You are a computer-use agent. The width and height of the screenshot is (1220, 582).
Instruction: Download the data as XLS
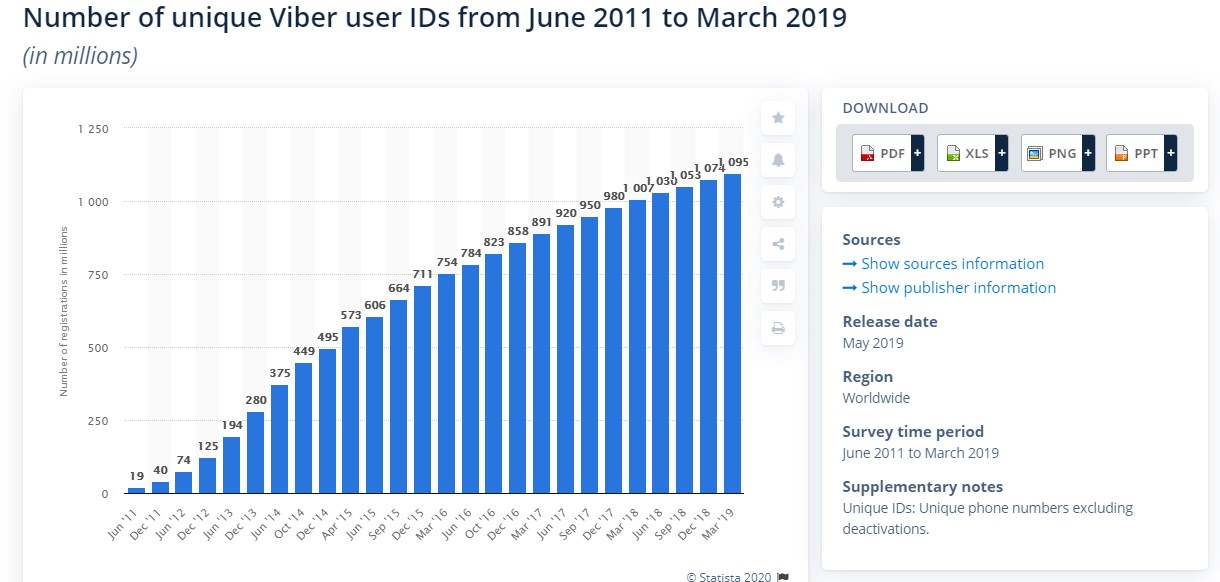pyautogui.click(x=972, y=153)
